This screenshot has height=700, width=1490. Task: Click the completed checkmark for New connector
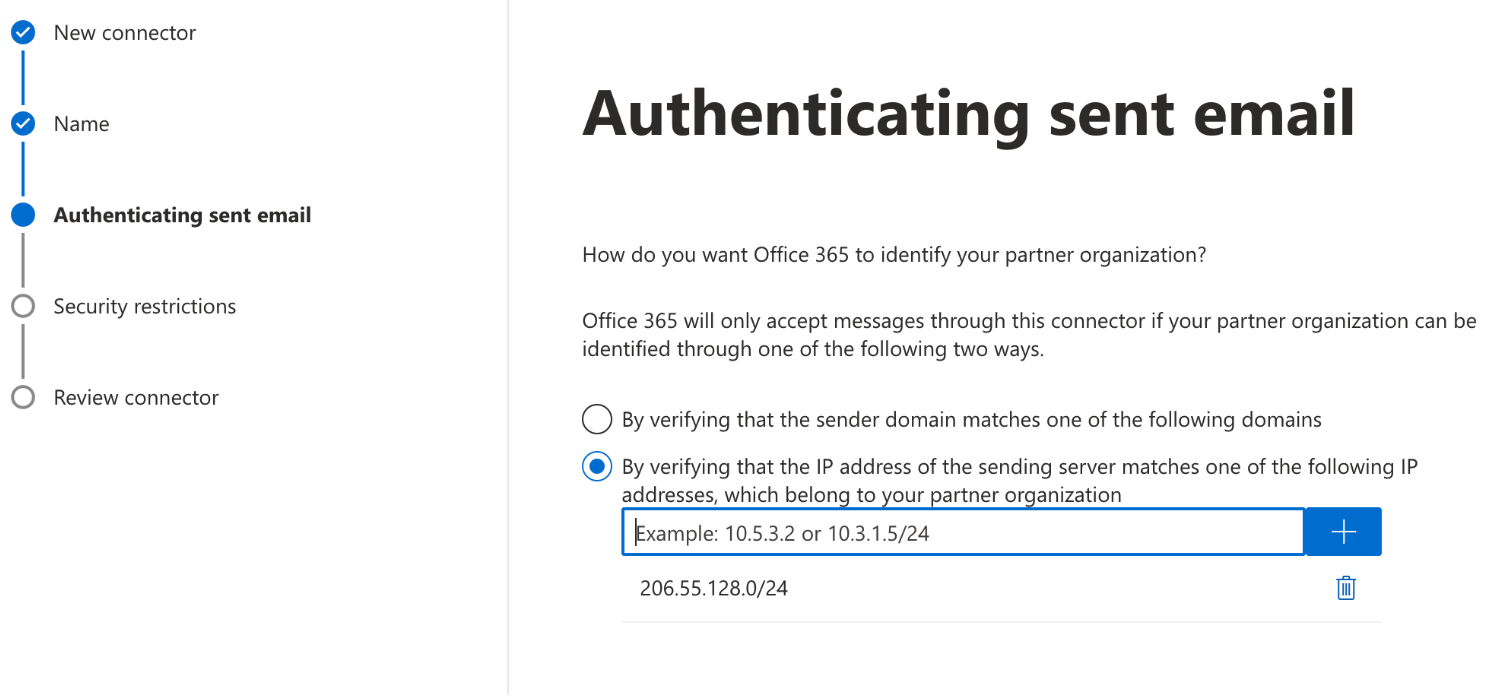click(22, 31)
